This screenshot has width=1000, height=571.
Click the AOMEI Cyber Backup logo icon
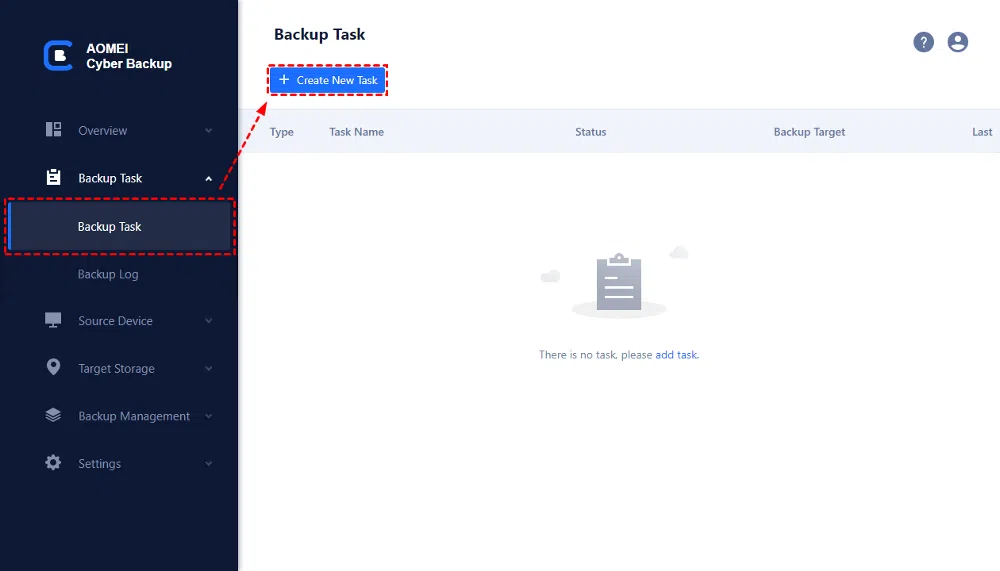point(58,56)
